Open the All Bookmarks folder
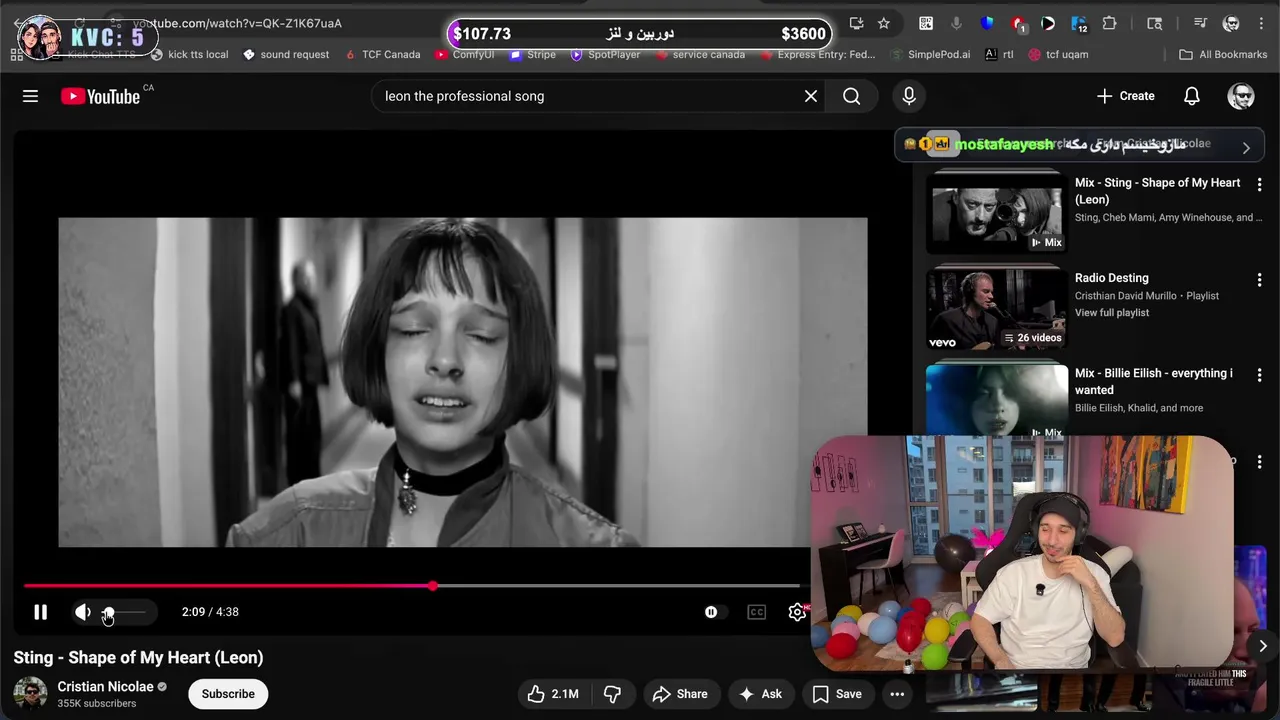1280x720 pixels. [x=1223, y=54]
